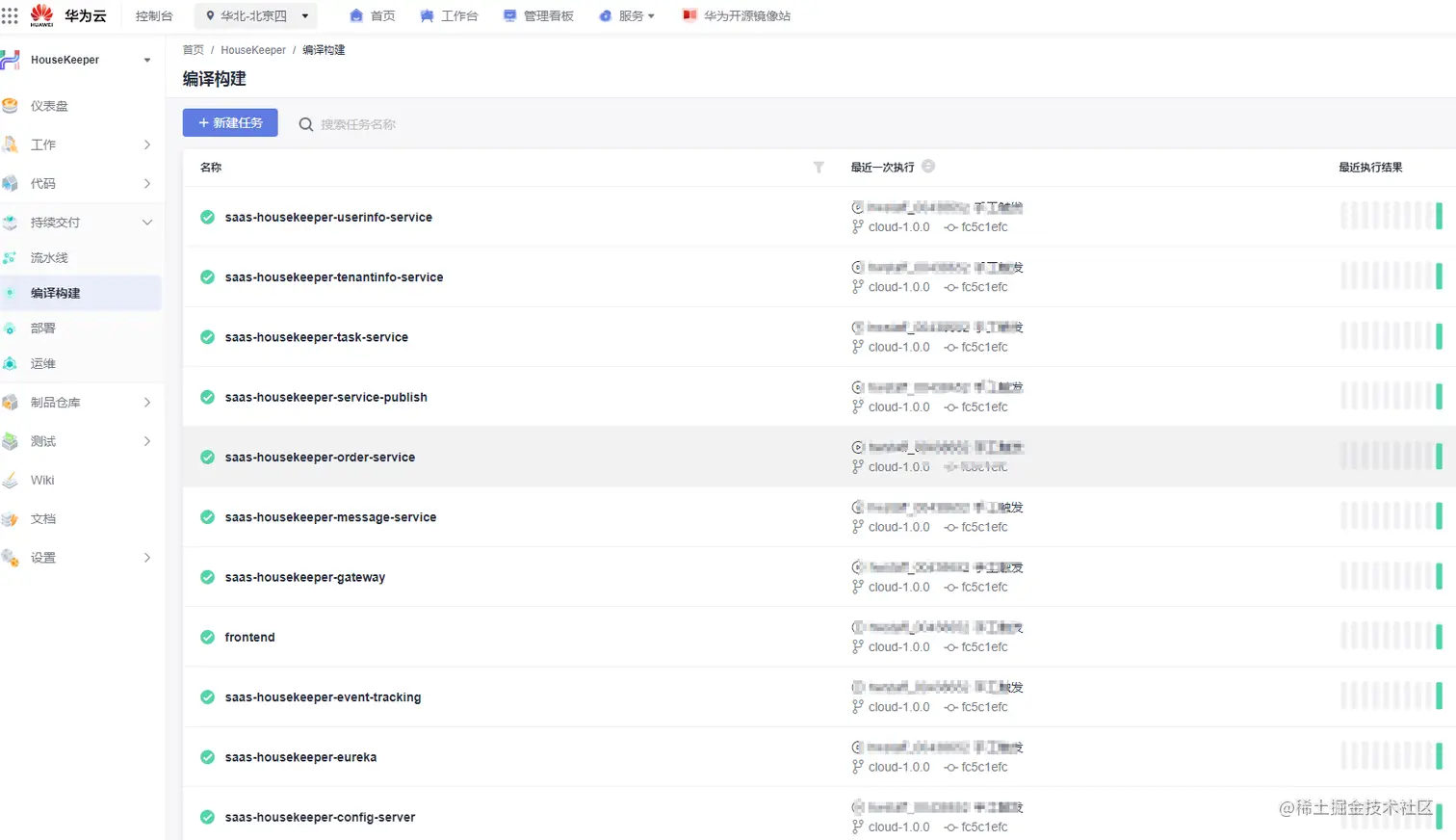Open the 华北-北京四 region dropdown
The width and height of the screenshot is (1456, 840).
coord(257,16)
